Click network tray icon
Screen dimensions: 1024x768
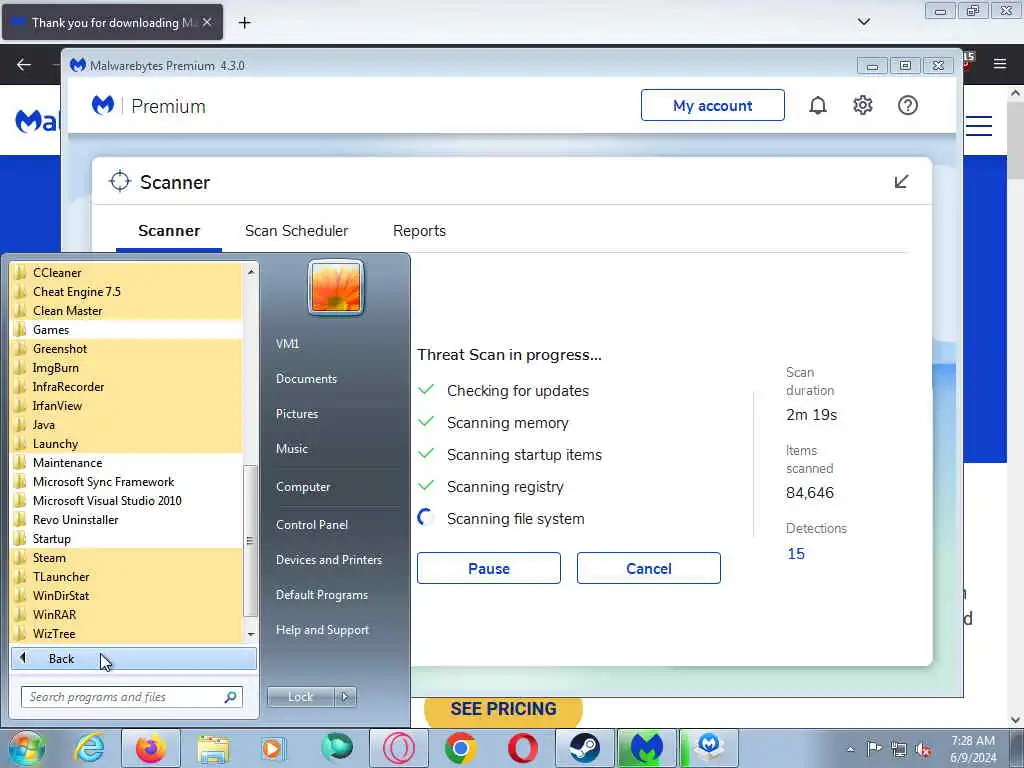point(899,749)
